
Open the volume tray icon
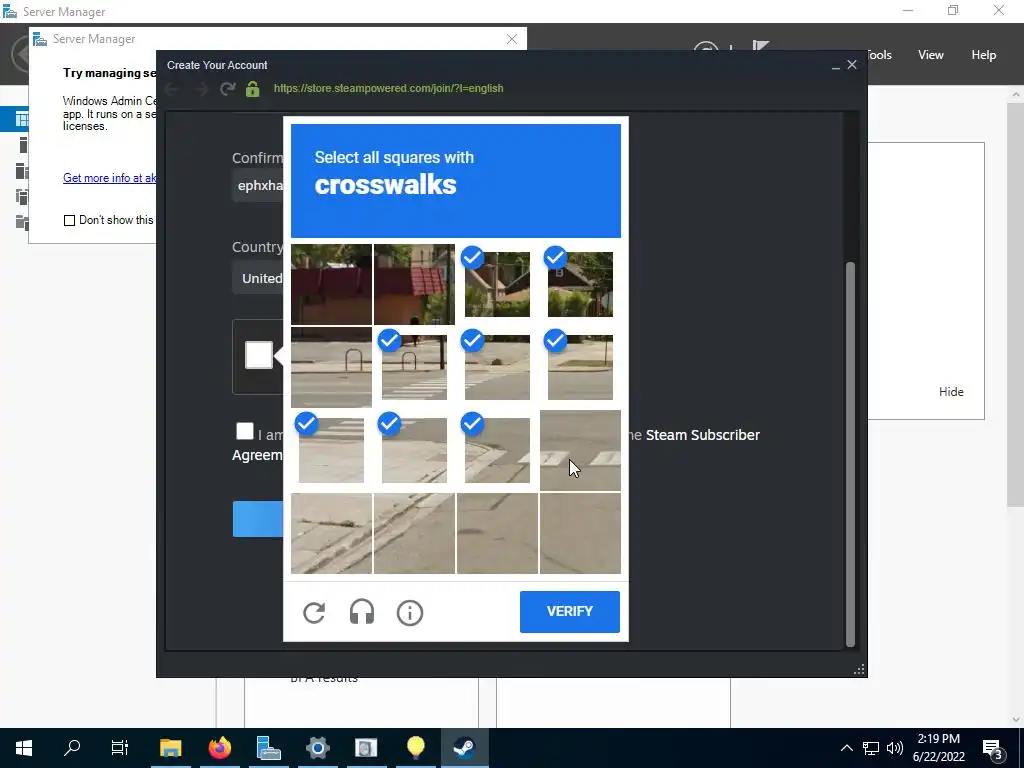pyautogui.click(x=895, y=748)
